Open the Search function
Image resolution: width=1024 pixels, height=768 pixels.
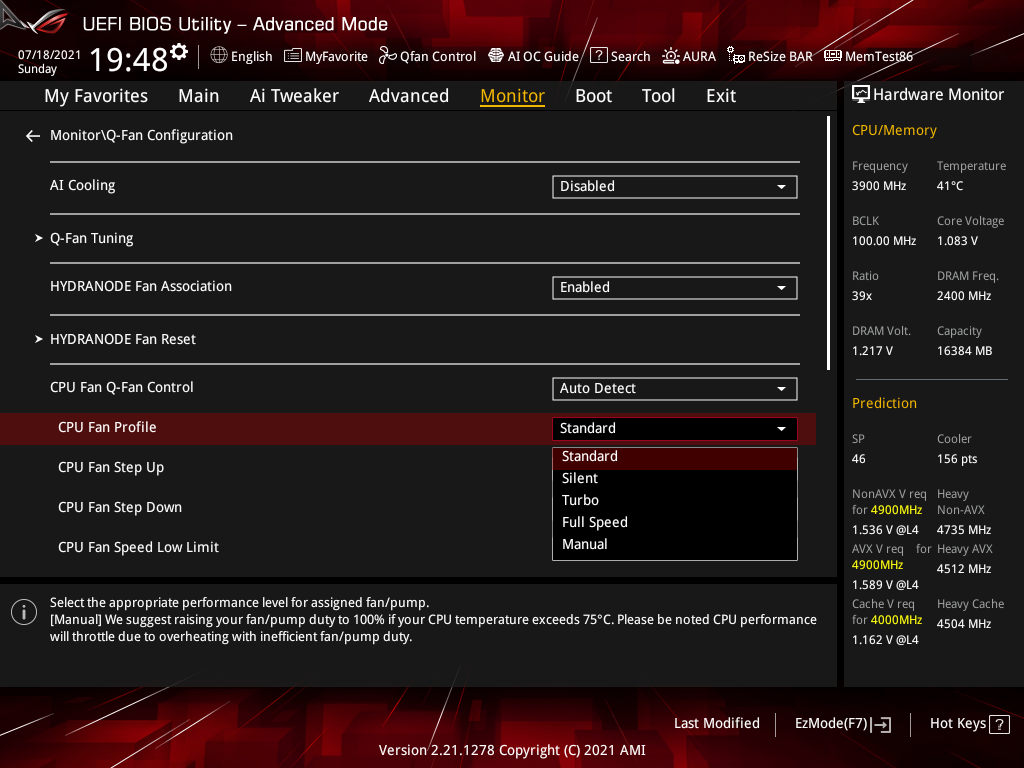[620, 56]
